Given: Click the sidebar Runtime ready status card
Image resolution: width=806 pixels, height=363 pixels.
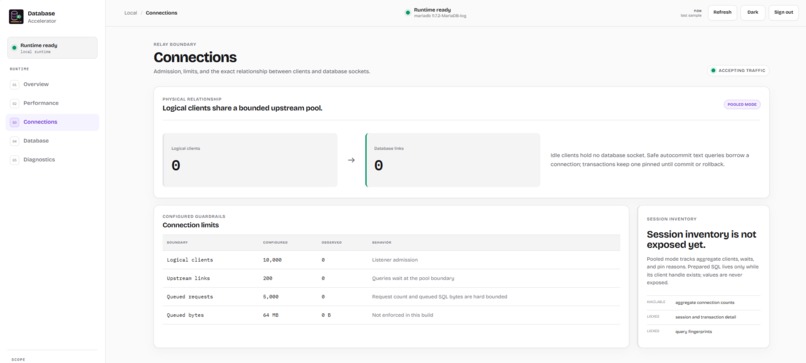Looking at the screenshot, I should tap(52, 48).
